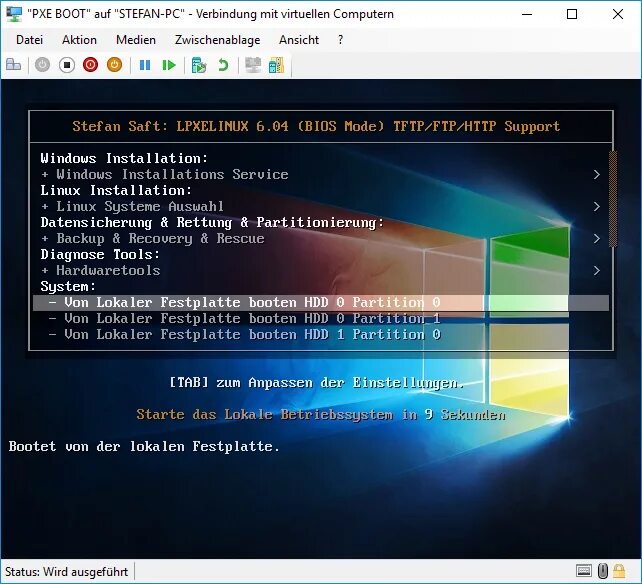This screenshot has width=642, height=584.
Task: Click the green Reset/resume play icon
Action: [x=169, y=65]
